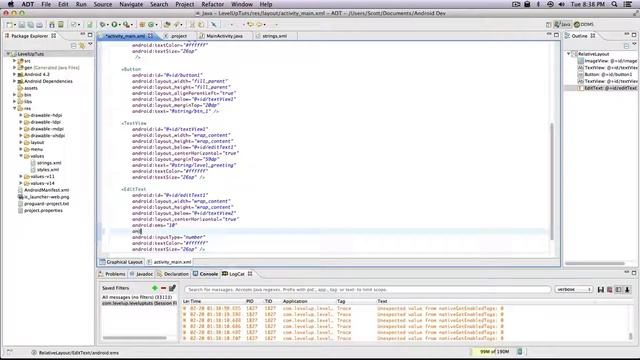The width and height of the screenshot is (640, 360).
Task: Collapse the values folder
Action: [21, 156]
